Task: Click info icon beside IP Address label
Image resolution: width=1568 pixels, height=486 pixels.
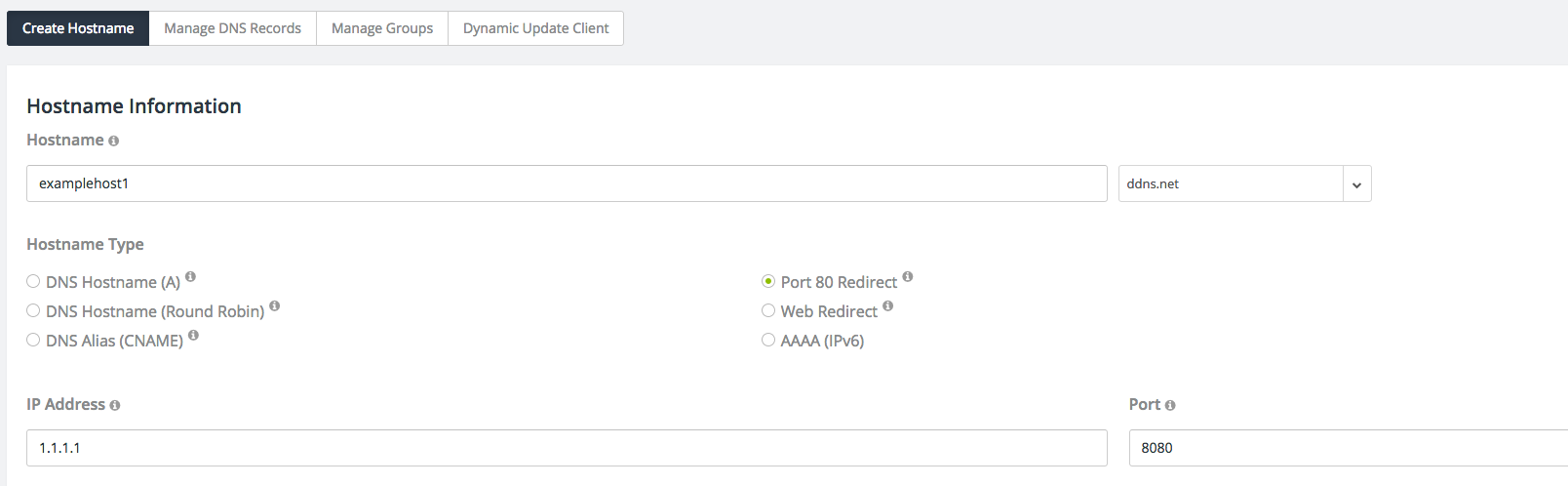Action: point(114,406)
